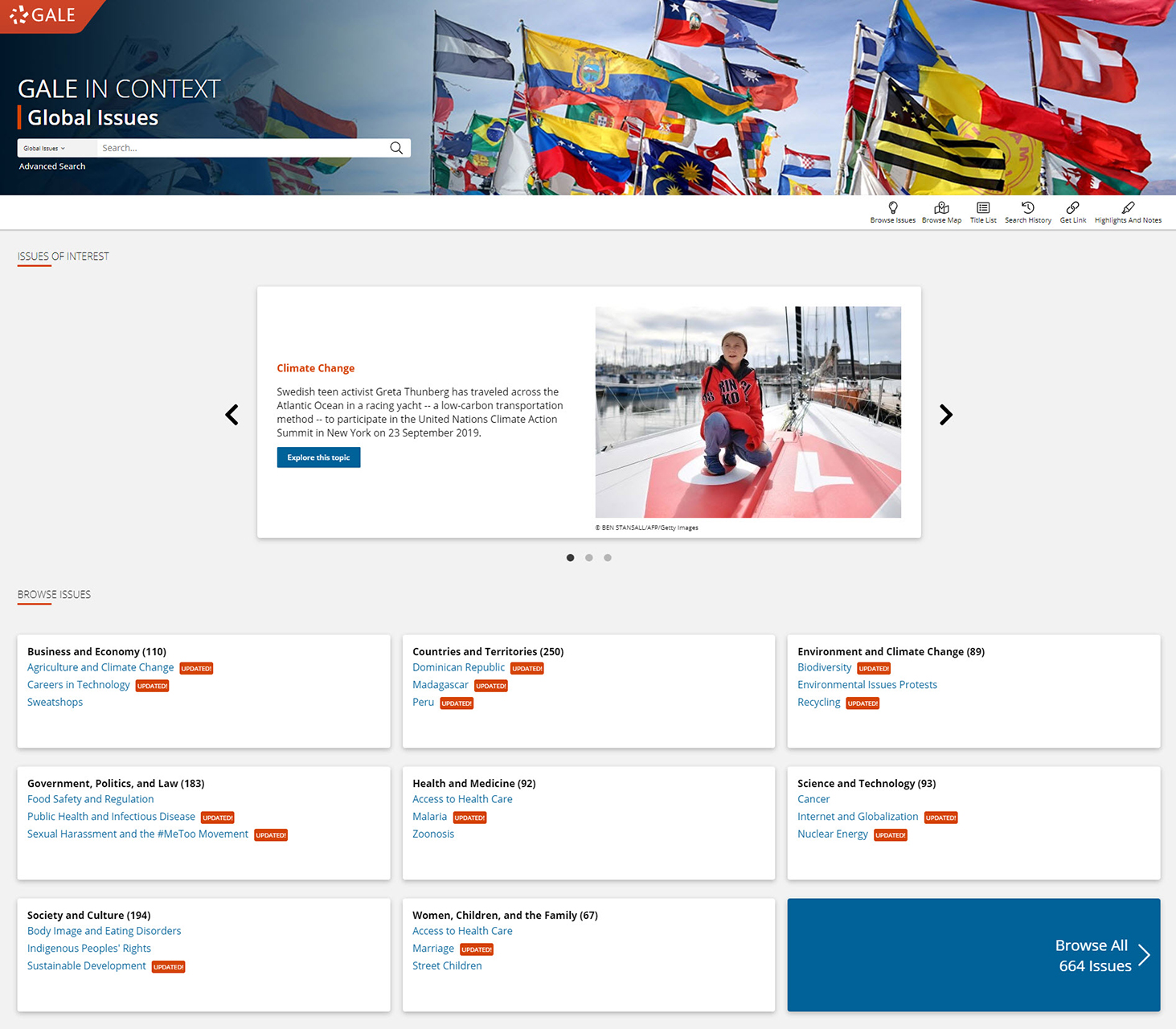Open the Zoonosis issue

click(x=433, y=834)
